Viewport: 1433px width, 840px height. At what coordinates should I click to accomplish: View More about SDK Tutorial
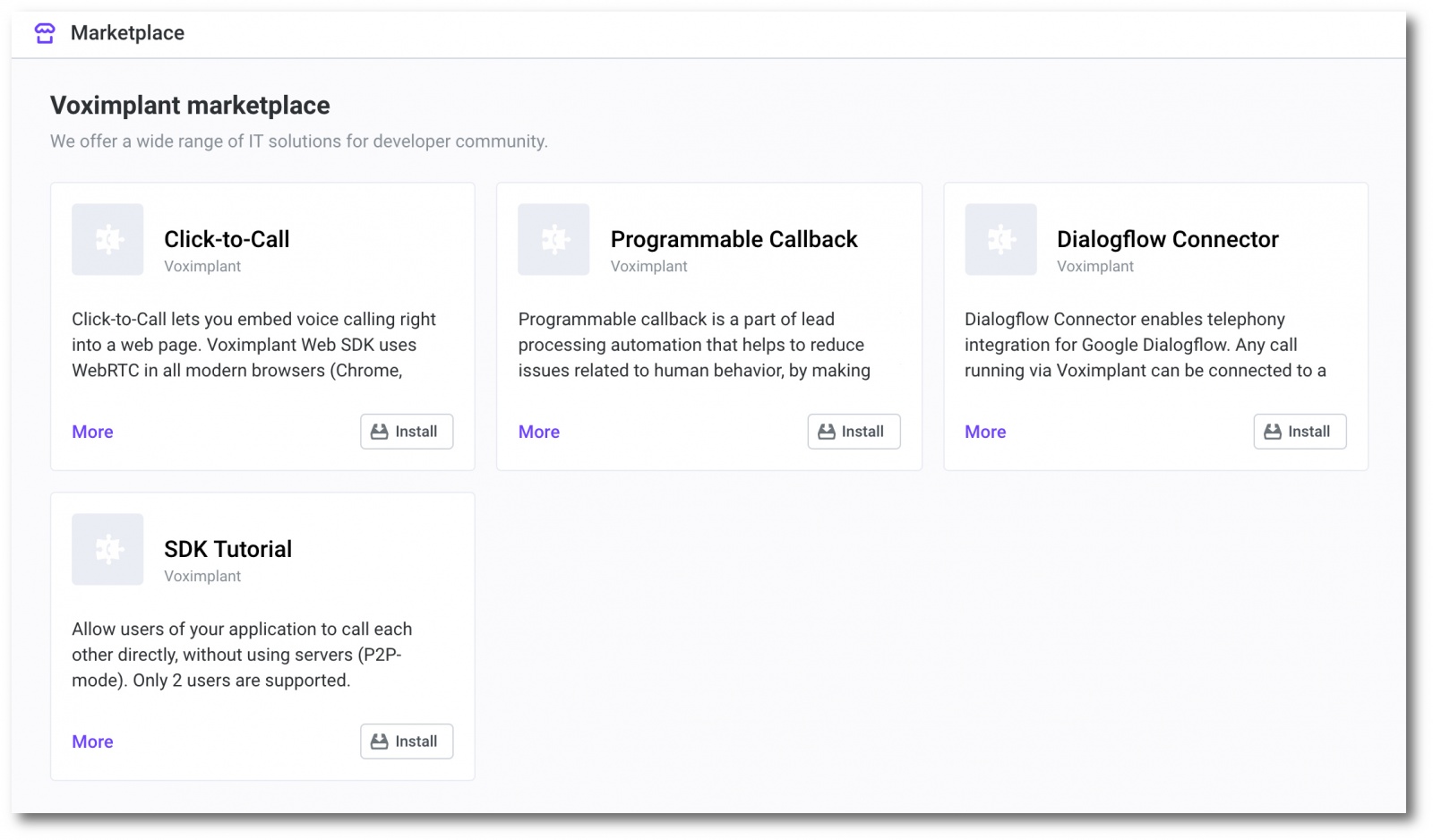(92, 741)
